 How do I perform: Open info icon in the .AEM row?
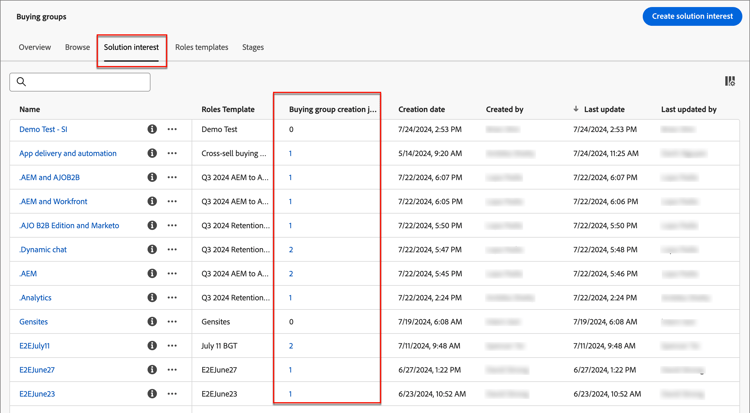[152, 273]
